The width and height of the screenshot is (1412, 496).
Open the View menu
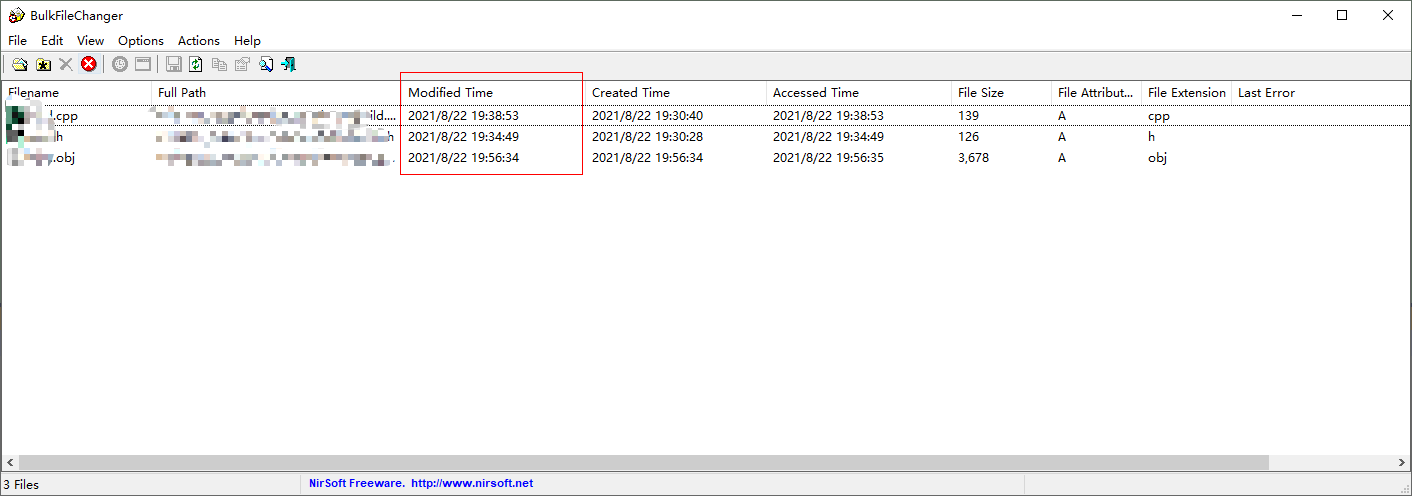point(91,41)
